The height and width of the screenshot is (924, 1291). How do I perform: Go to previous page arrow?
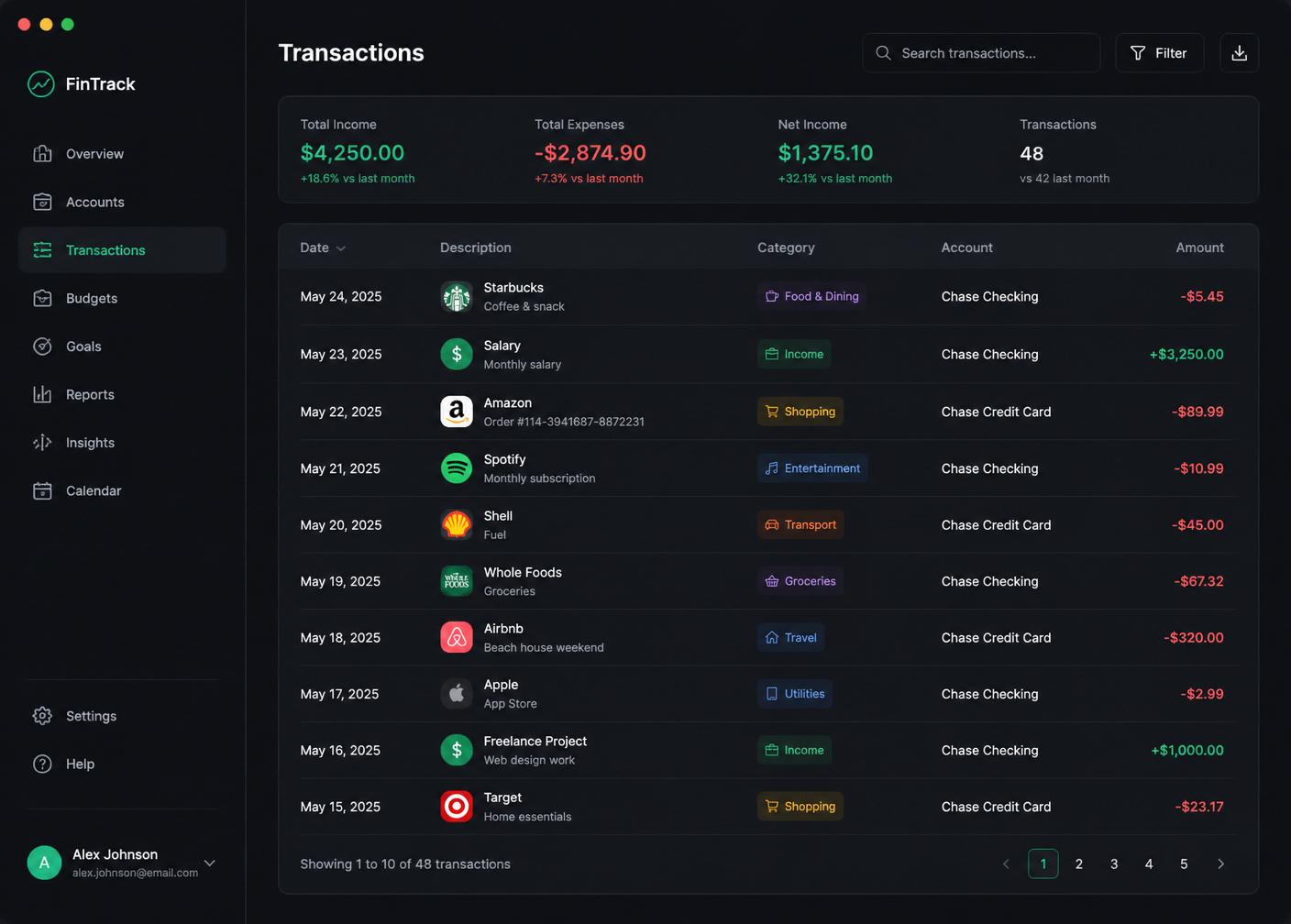(x=1006, y=863)
